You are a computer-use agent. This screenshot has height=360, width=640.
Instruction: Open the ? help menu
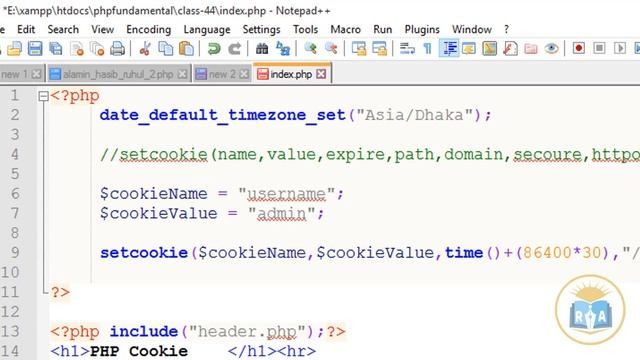click(x=507, y=29)
